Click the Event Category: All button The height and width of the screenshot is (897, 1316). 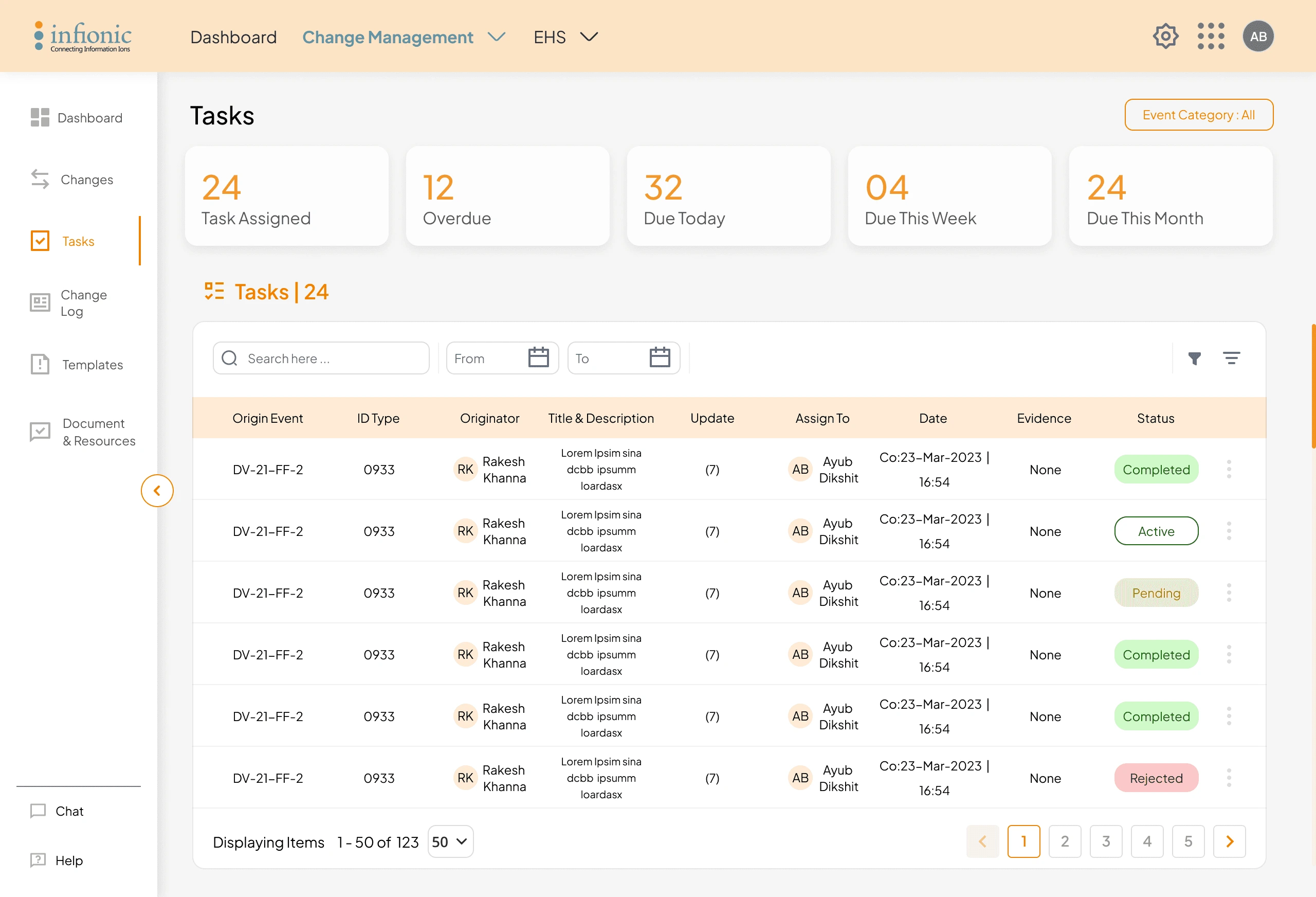pos(1198,115)
